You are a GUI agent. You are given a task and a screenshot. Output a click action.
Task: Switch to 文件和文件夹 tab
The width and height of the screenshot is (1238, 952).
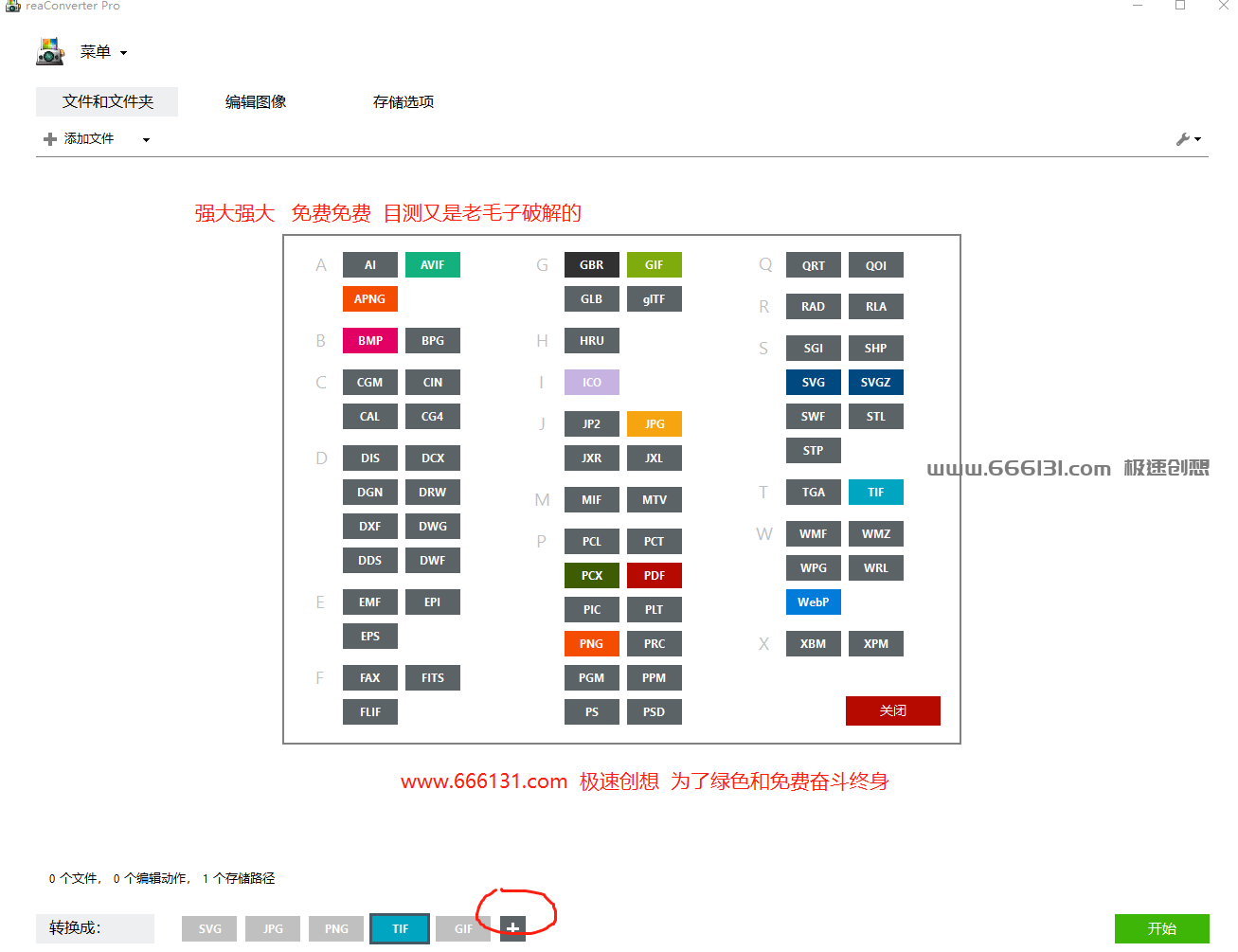107,101
